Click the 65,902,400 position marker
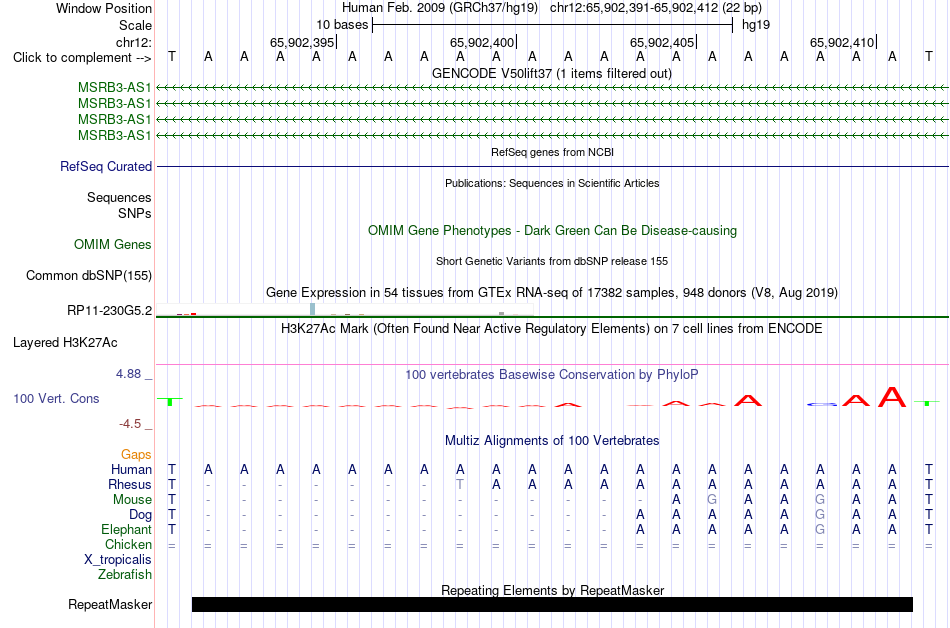 [483, 42]
